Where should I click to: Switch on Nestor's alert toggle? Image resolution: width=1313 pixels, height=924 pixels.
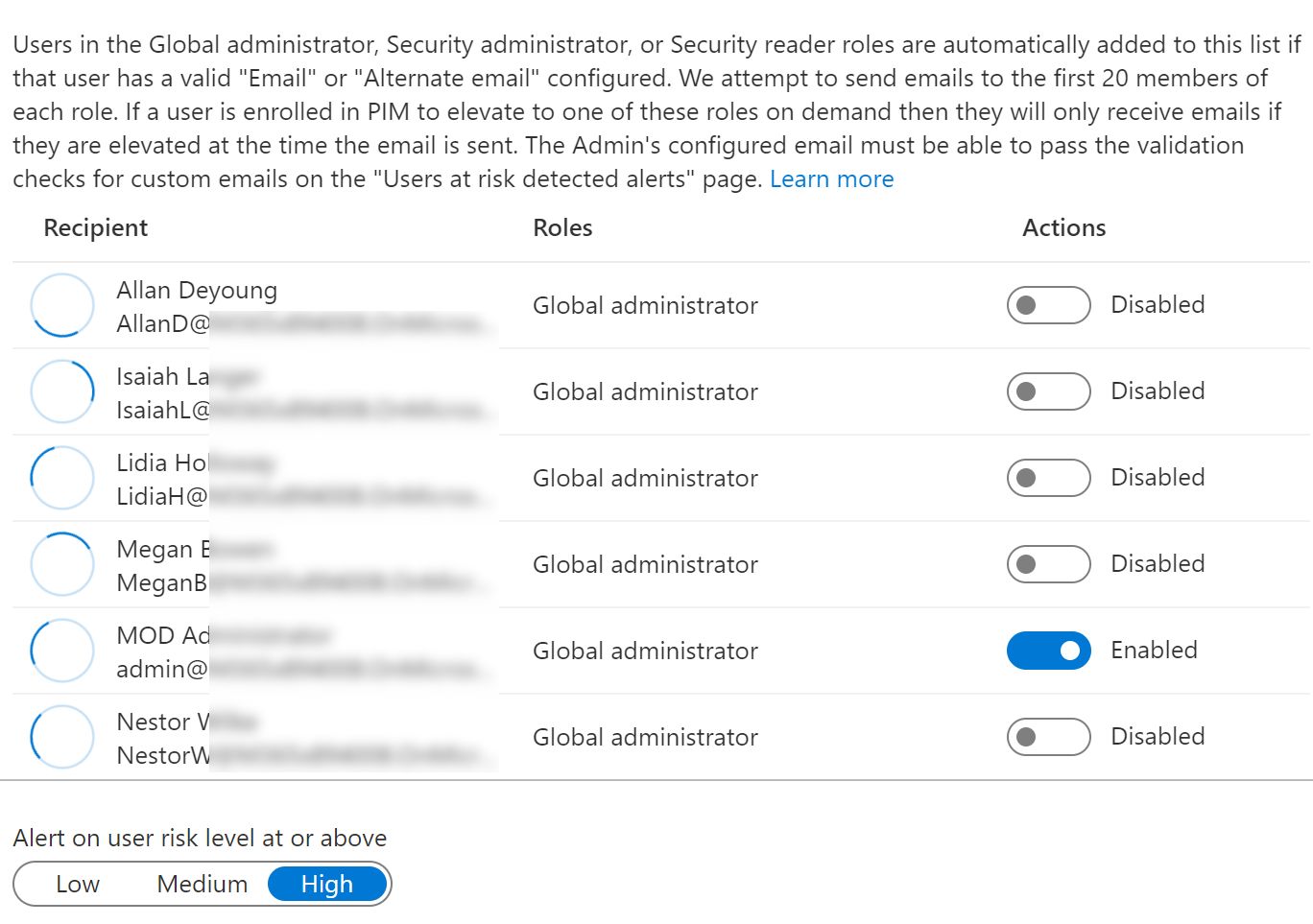click(1048, 737)
